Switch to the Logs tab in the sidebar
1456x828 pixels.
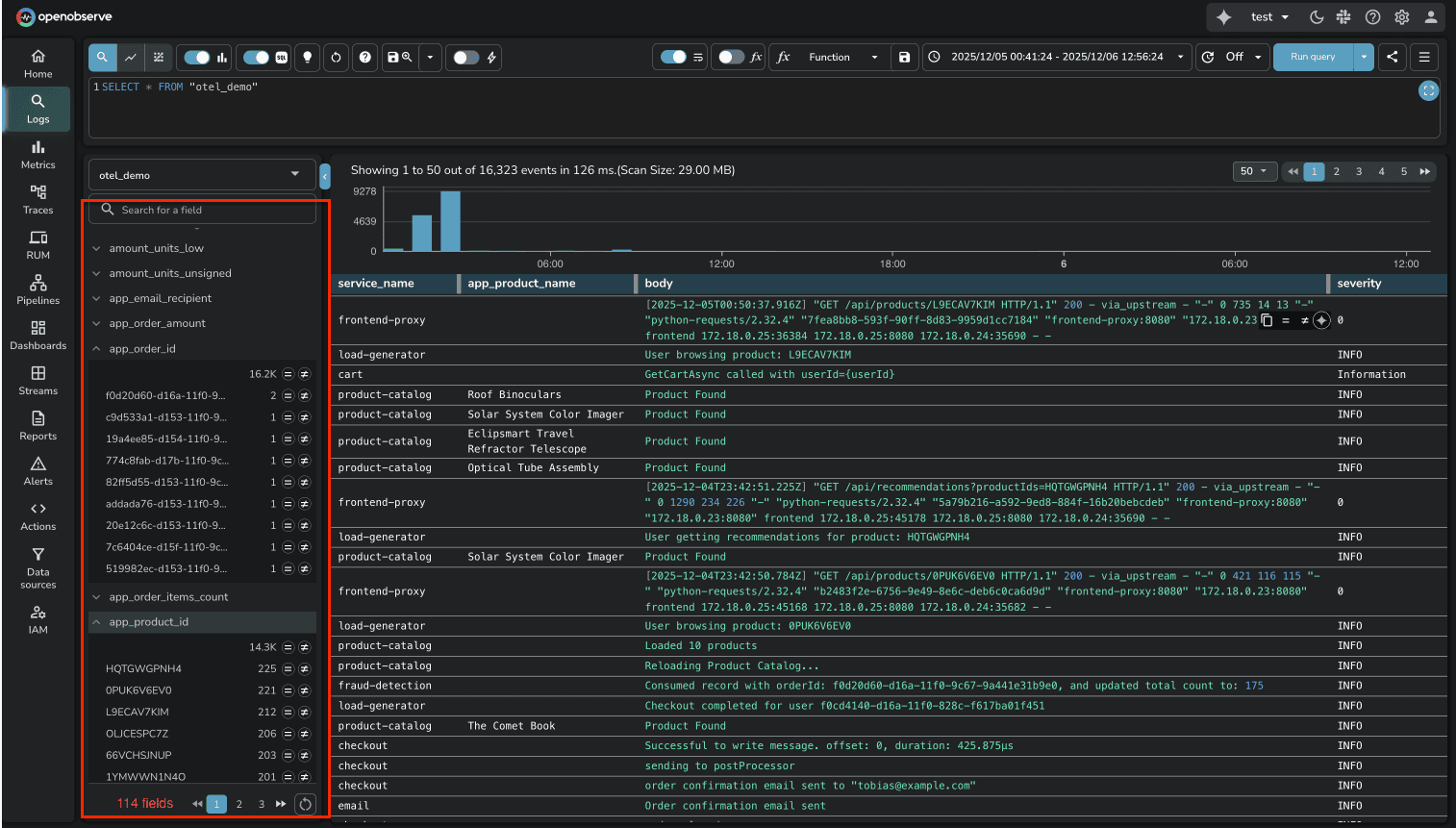click(38, 109)
